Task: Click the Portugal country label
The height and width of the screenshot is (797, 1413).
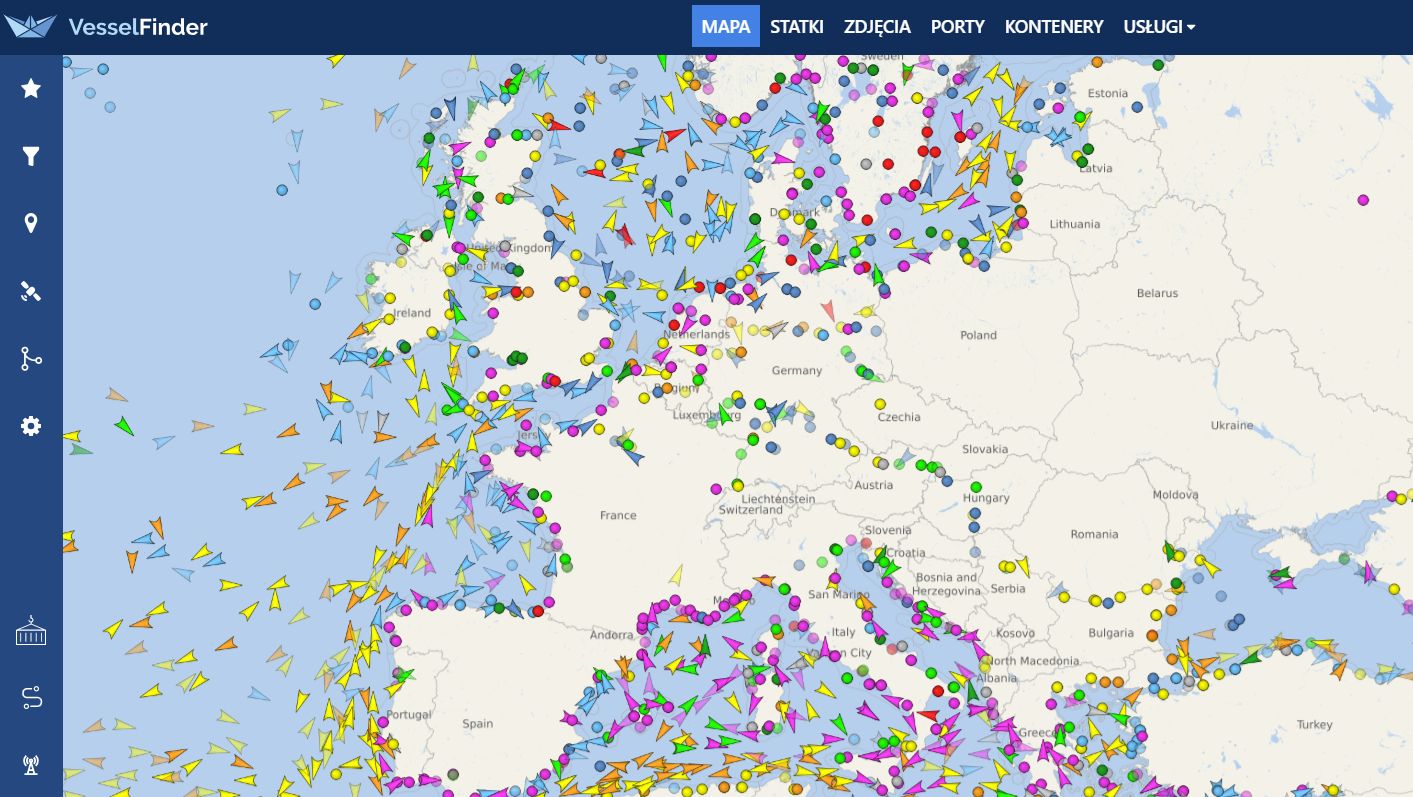Action: (x=409, y=715)
